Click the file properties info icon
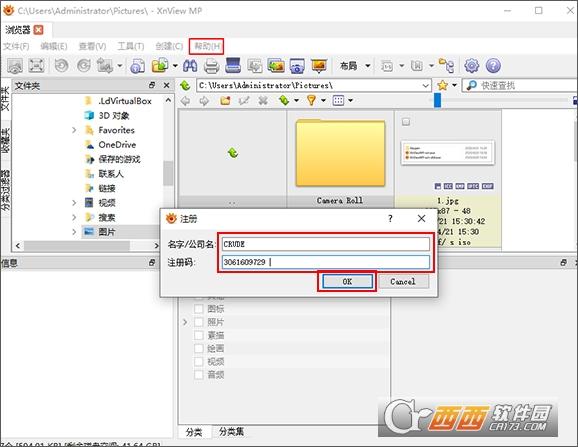 point(137,66)
